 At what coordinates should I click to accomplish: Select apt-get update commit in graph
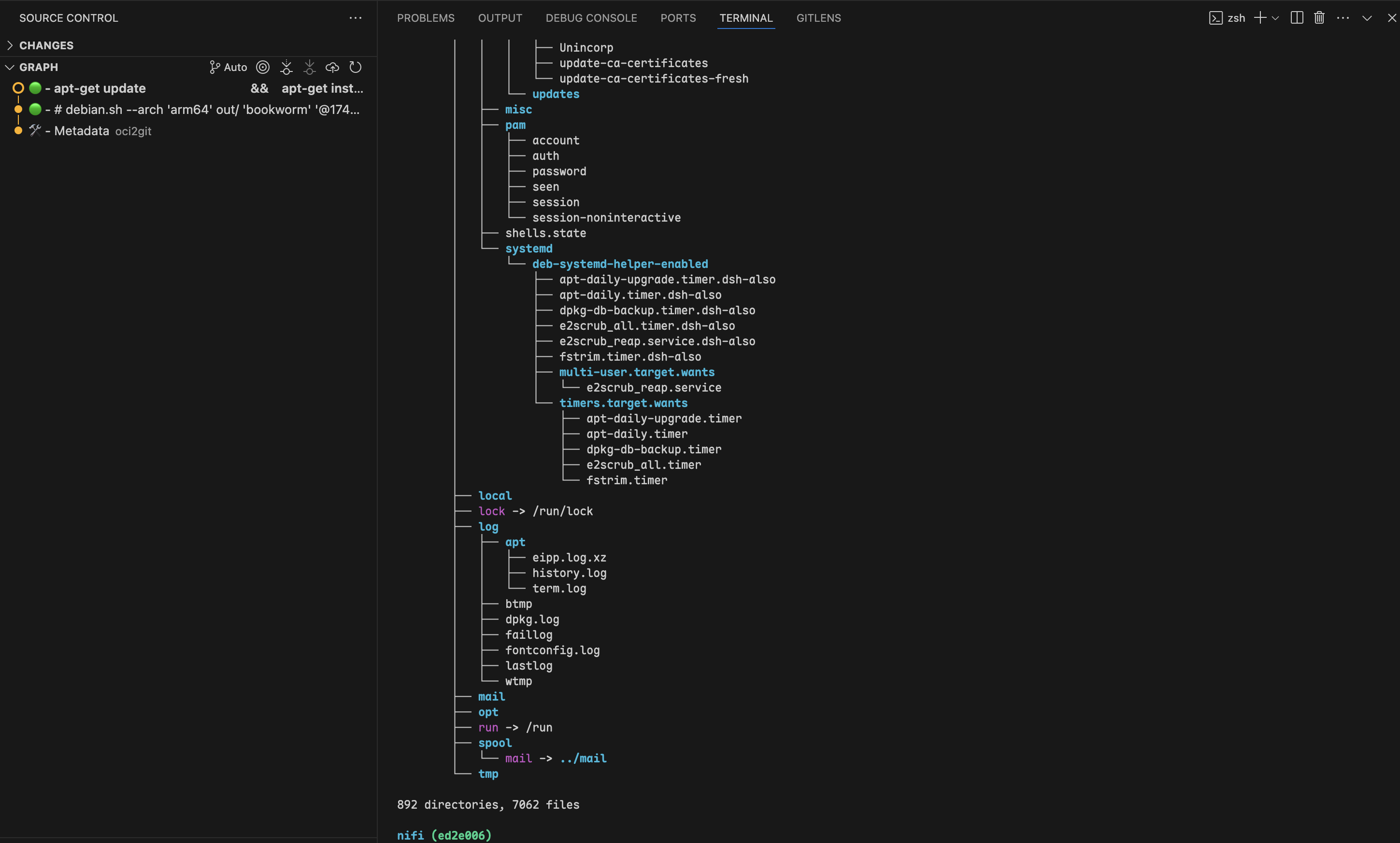pos(188,88)
